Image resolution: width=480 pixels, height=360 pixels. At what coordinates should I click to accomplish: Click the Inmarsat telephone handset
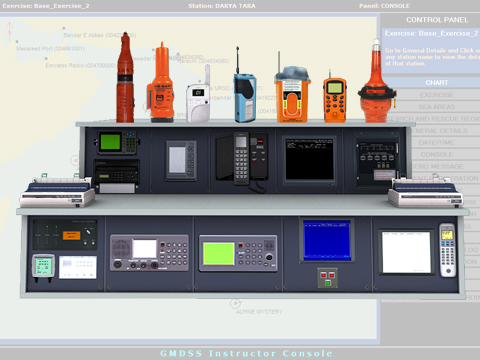[242, 159]
